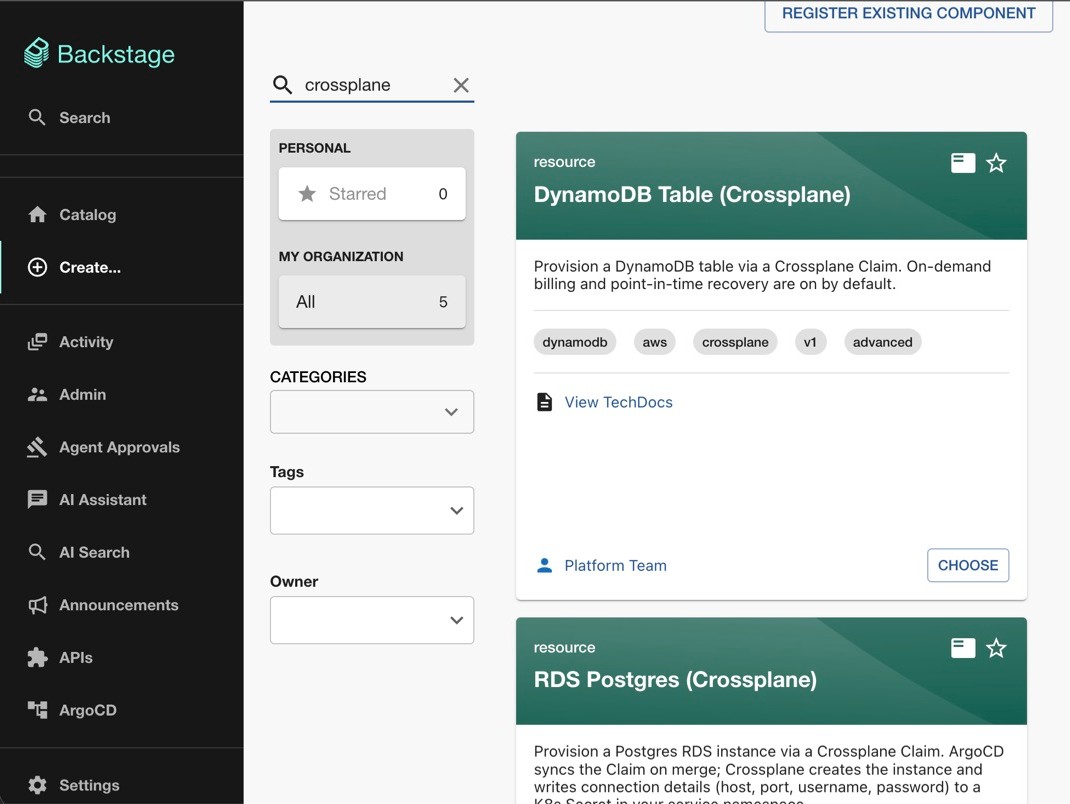Click the dynamodb tag chip
The image size is (1070, 804).
[x=575, y=342]
